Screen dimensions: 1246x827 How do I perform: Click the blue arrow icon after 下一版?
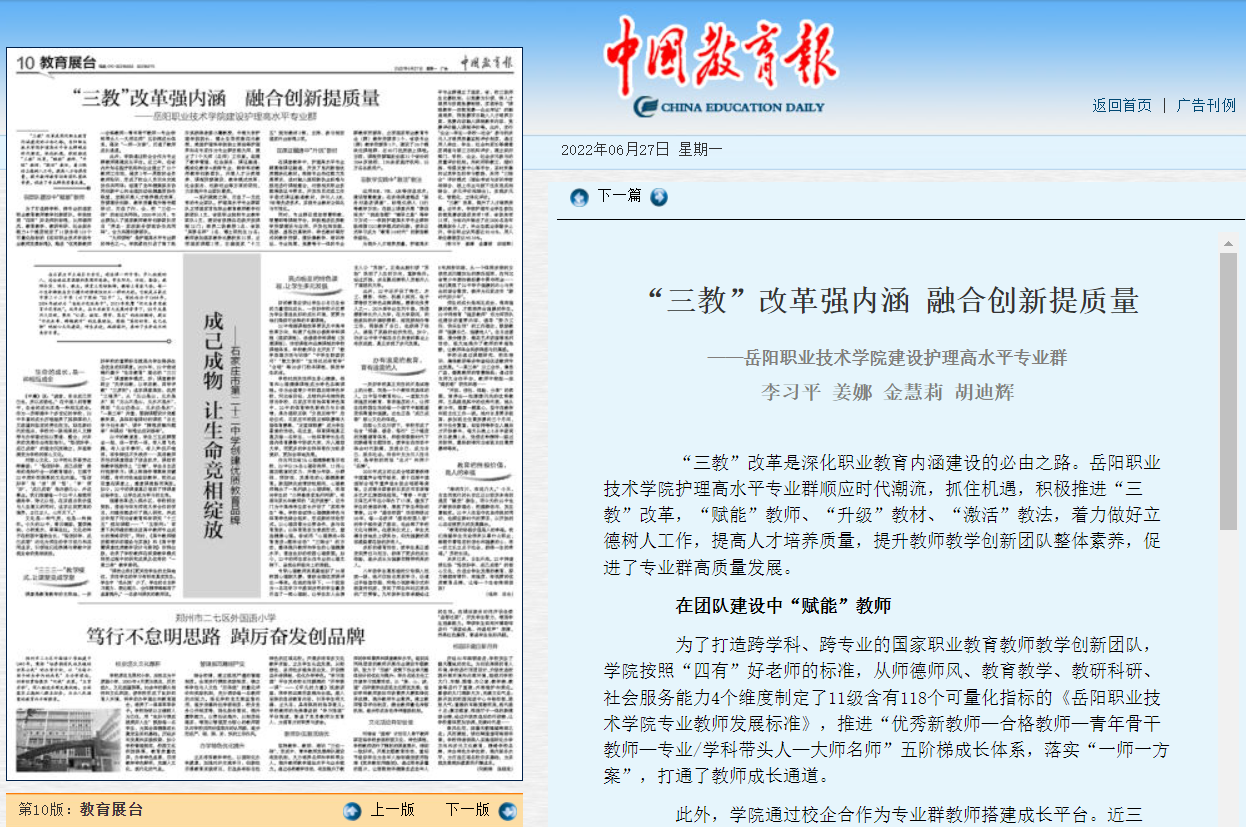point(507,811)
